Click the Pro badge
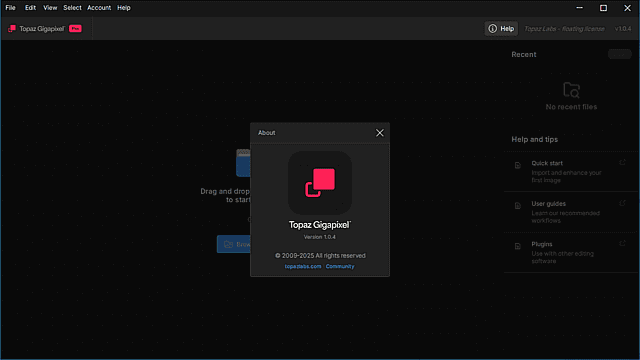 tap(75, 29)
